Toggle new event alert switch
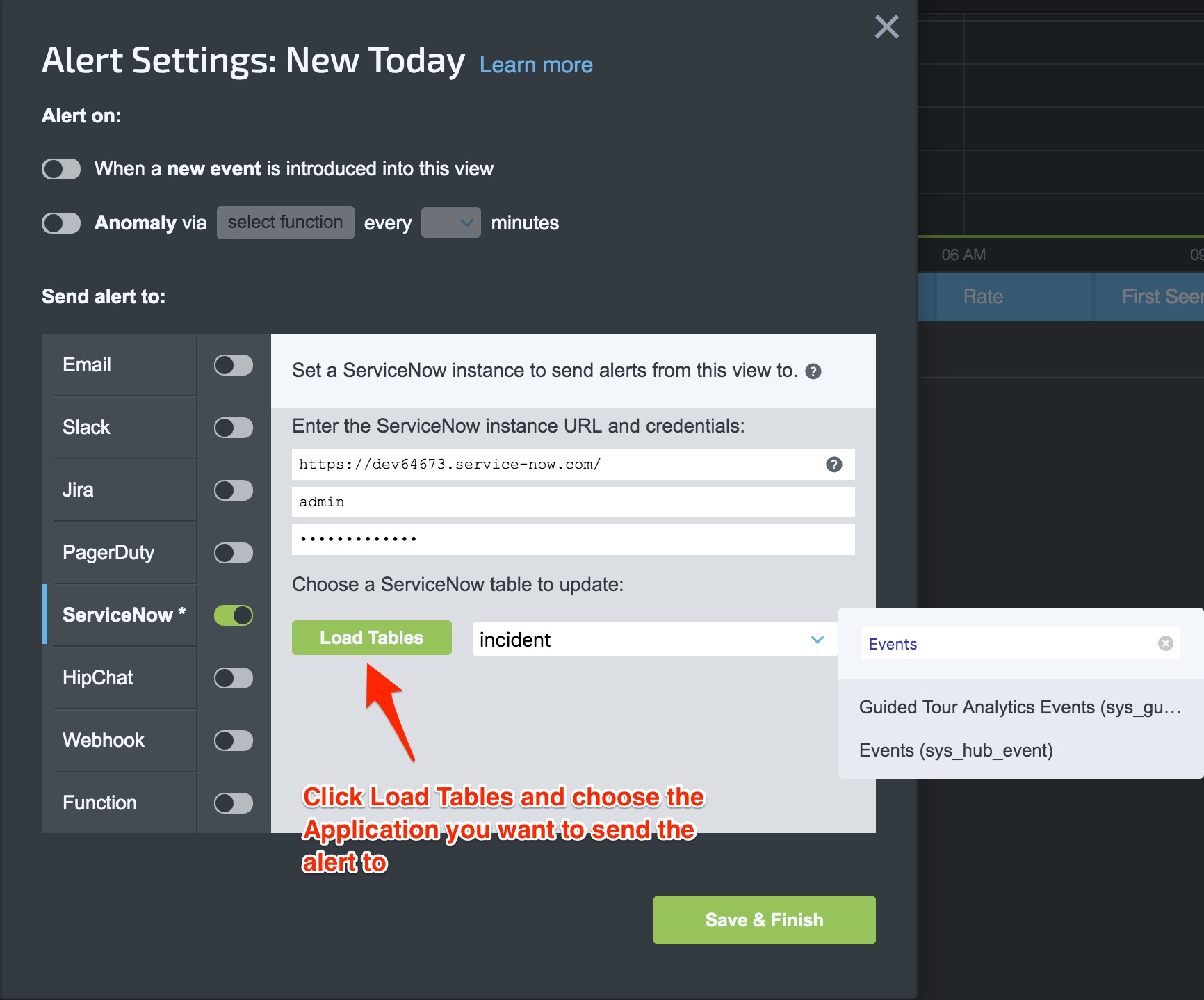The width and height of the screenshot is (1204, 1000). click(61, 168)
